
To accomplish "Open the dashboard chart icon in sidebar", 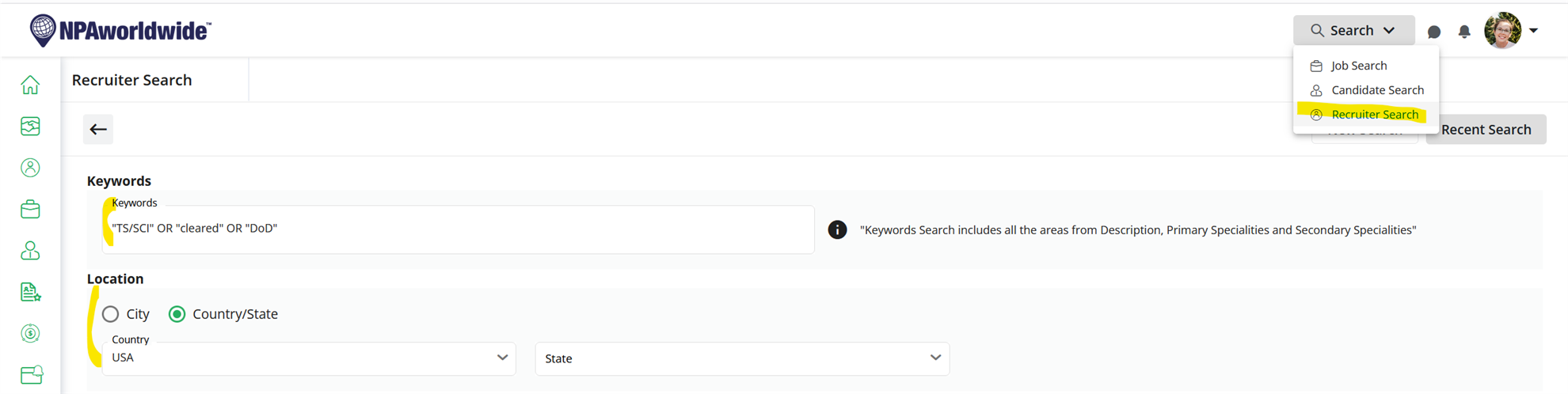I will coord(30,127).
